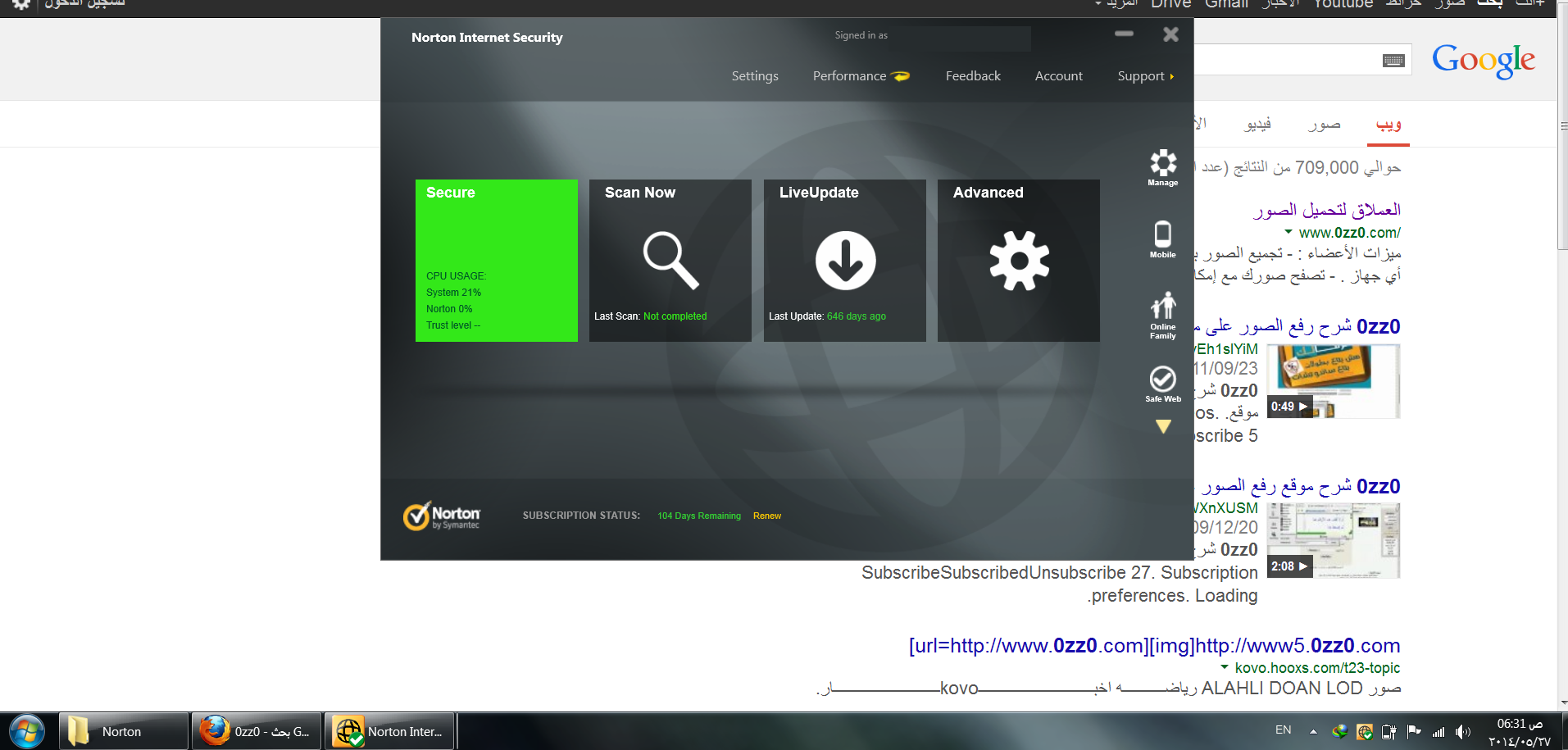
Task: Click the Norton globe tray icon
Action: coord(1365,732)
